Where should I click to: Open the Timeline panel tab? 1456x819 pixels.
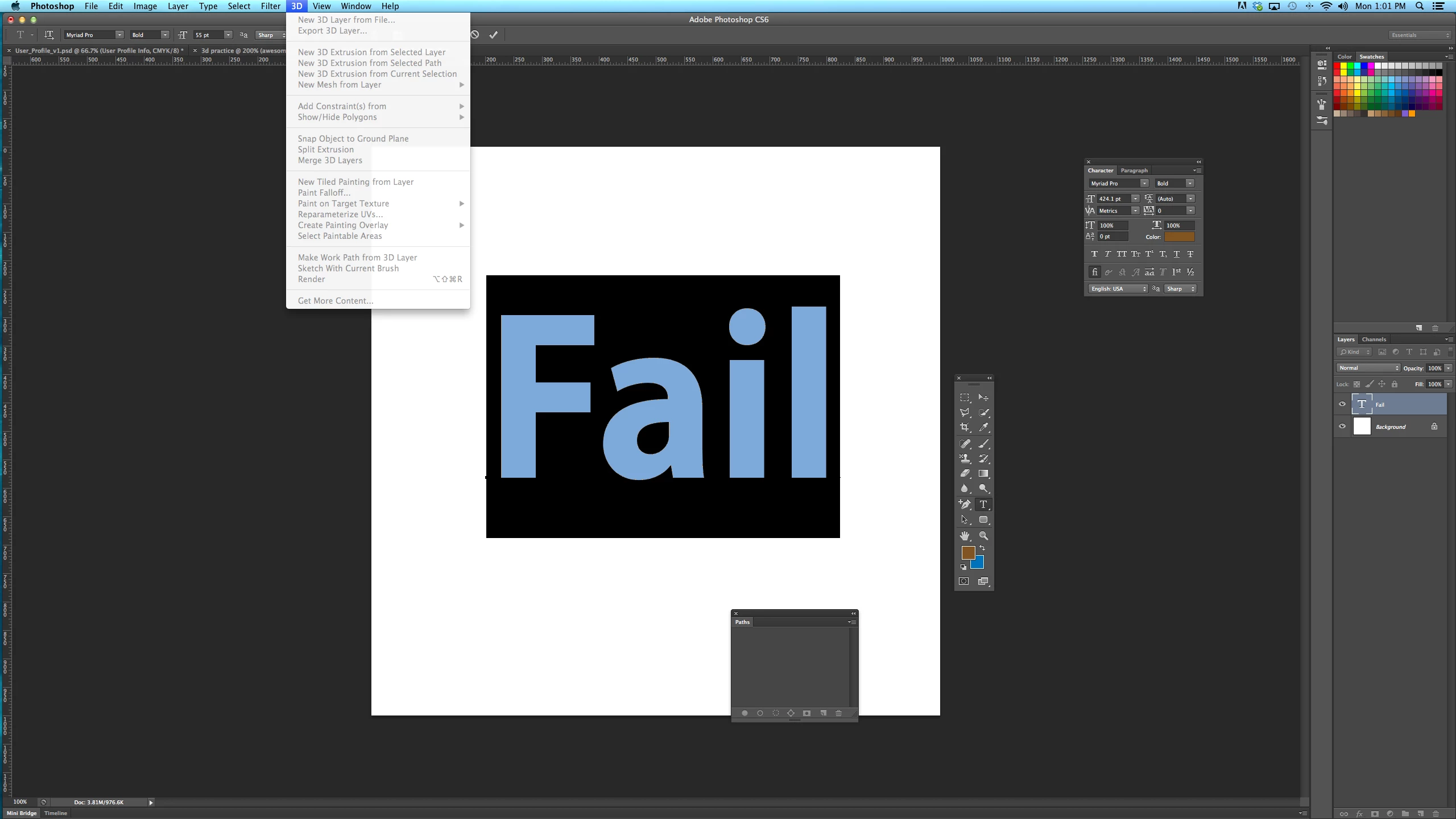[x=56, y=813]
